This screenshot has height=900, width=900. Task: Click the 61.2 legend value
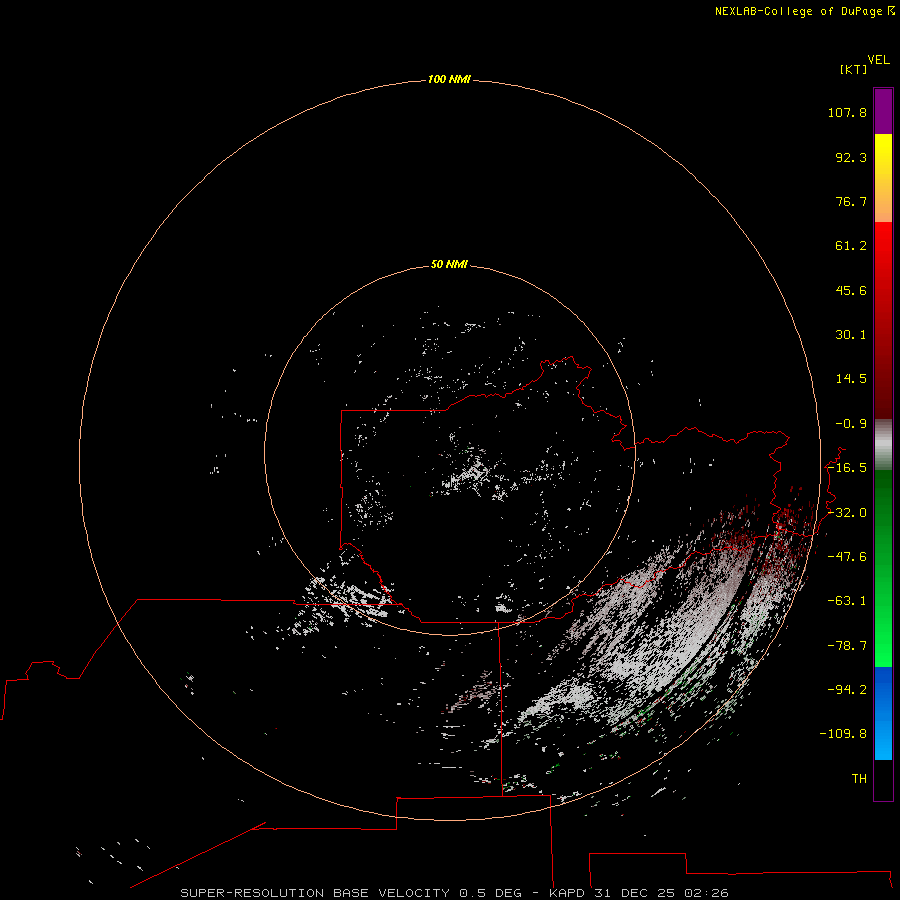click(851, 246)
